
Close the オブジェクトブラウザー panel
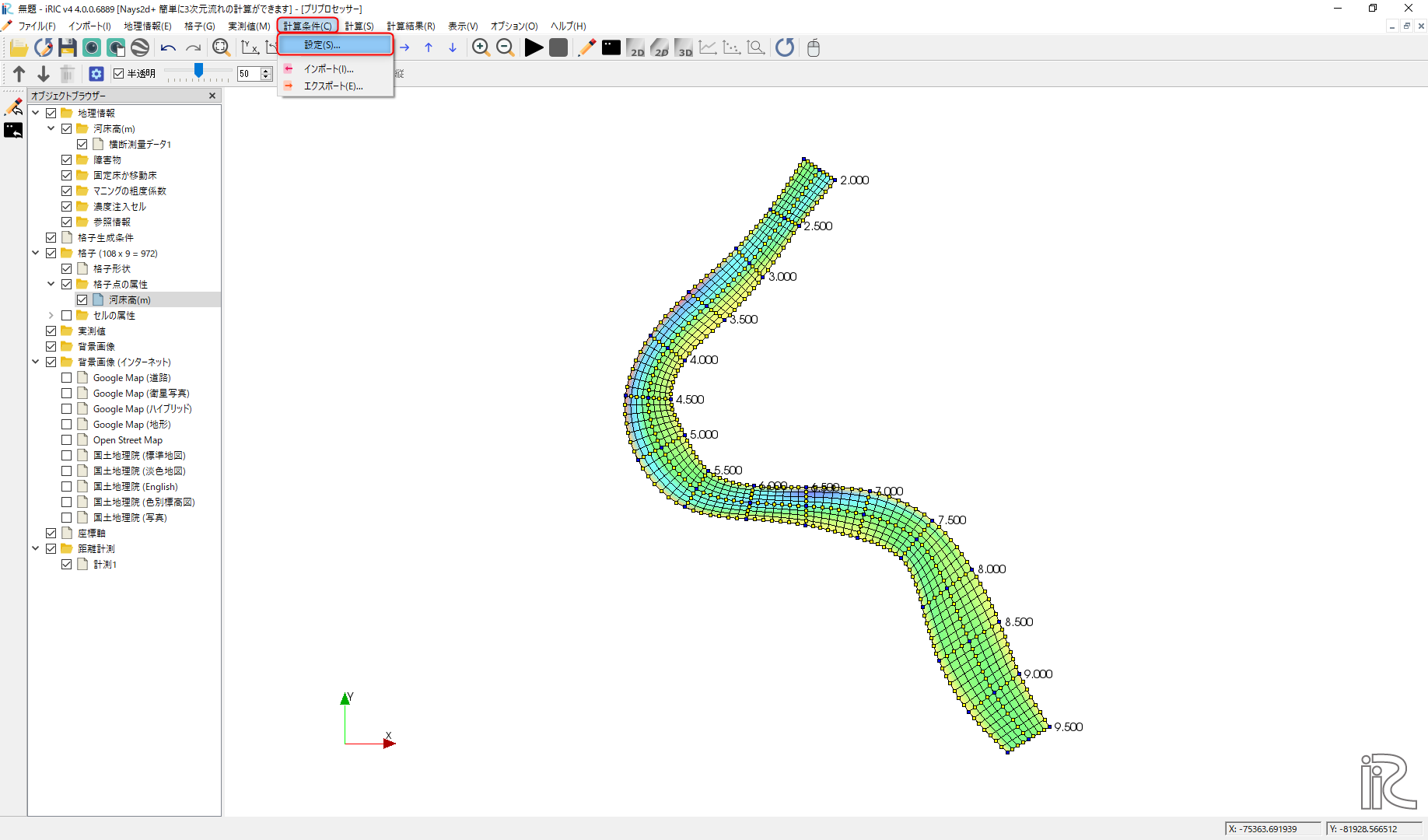tap(212, 96)
